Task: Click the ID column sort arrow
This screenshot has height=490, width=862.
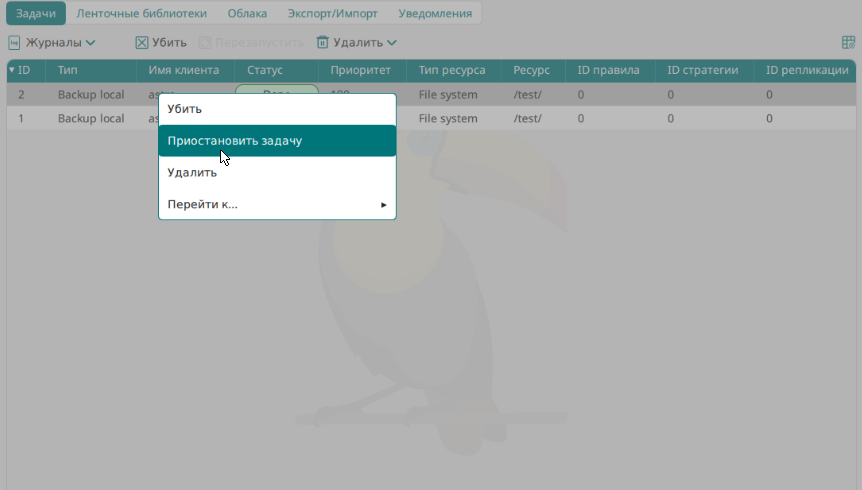Action: click(12, 70)
